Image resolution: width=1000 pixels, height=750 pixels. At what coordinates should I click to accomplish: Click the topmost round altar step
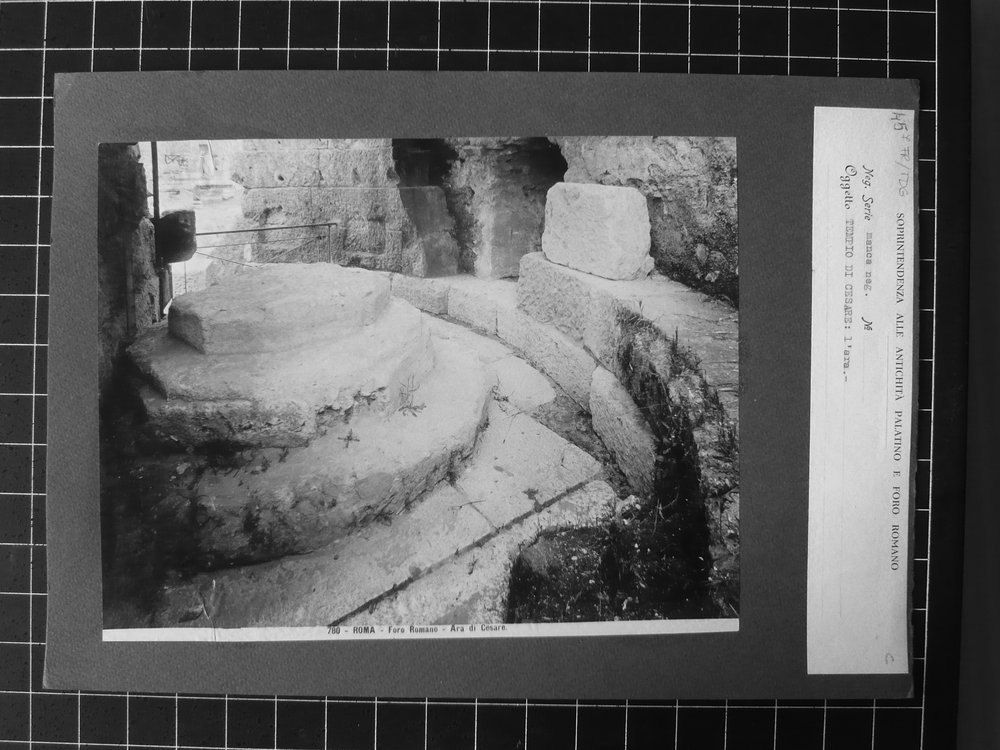click(279, 305)
